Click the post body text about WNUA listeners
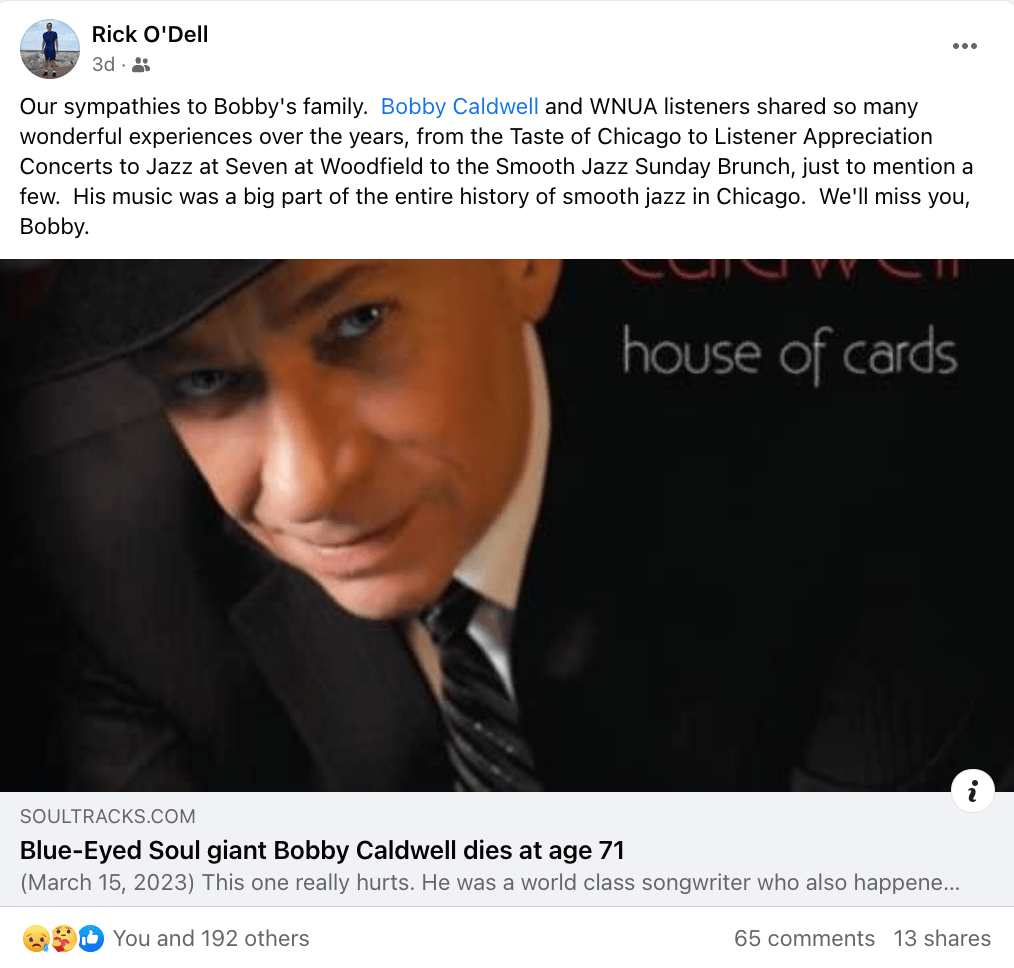Screen dimensions: 1014x968 (496, 166)
